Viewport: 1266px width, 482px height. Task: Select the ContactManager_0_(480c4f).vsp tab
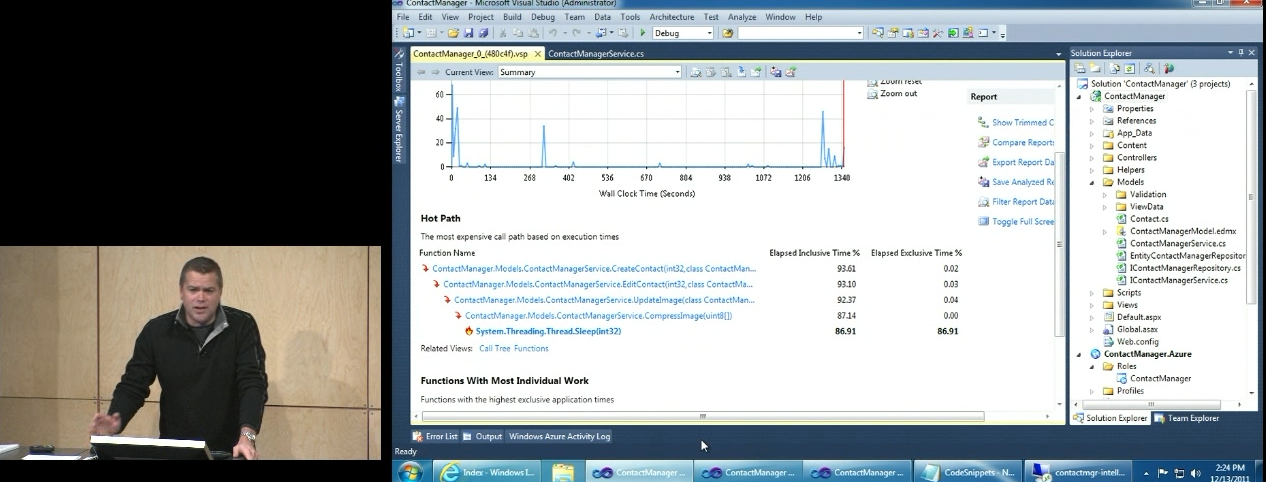pyautogui.click(x=476, y=53)
